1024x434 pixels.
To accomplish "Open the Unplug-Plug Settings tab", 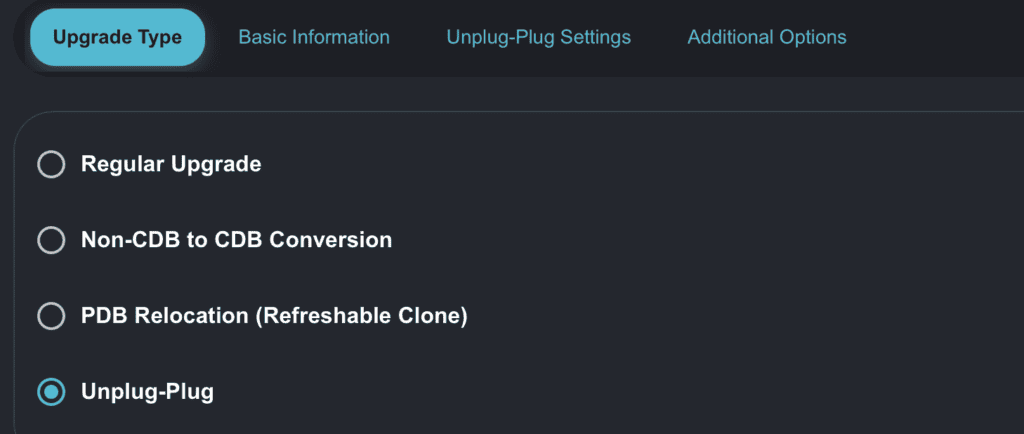I will point(538,37).
